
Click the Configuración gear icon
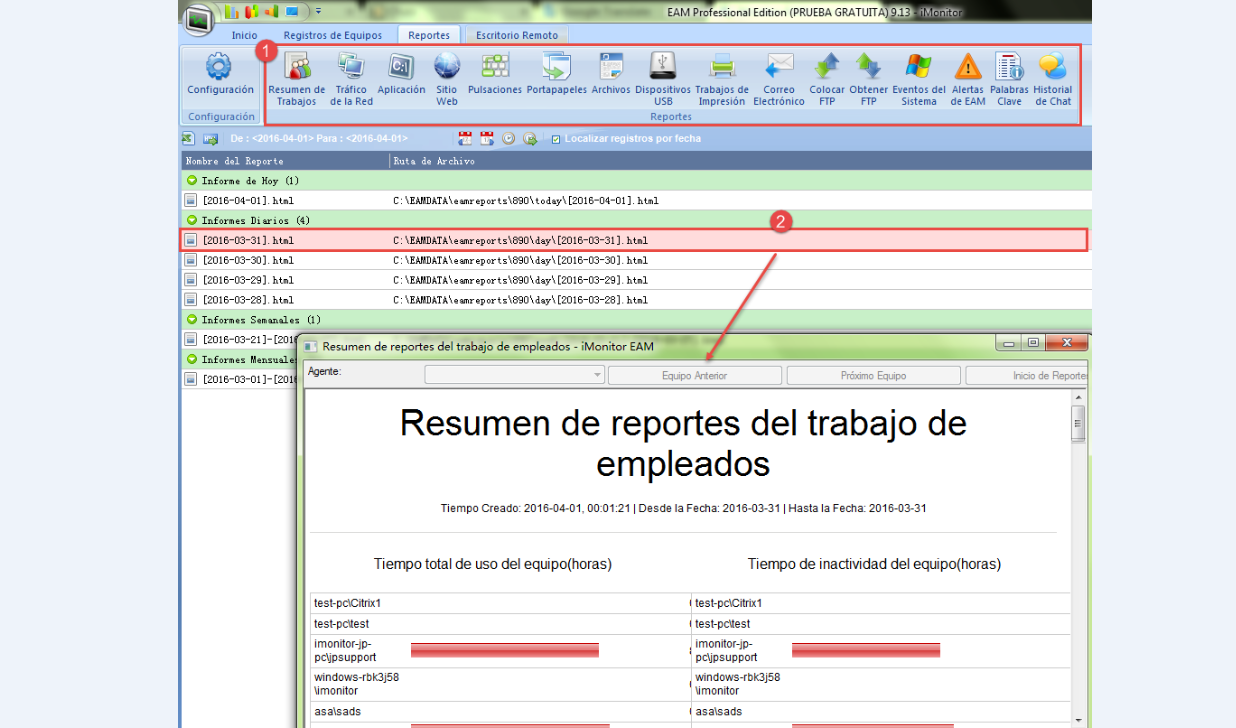tap(219, 68)
